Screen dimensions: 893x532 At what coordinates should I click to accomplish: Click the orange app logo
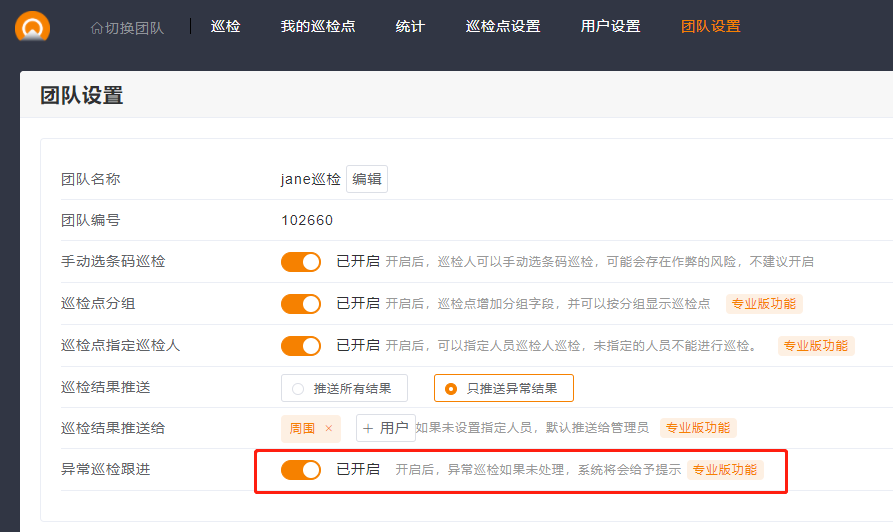[x=32, y=26]
